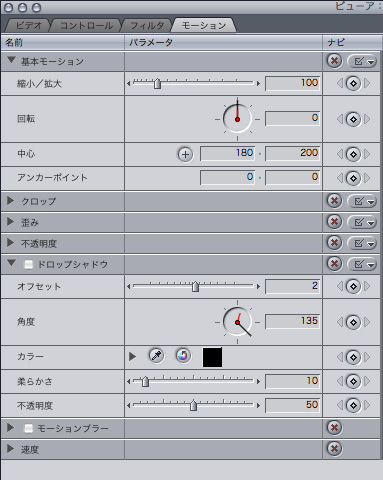Switch to the ビデオ tab
This screenshot has height=480, width=383.
tap(29, 25)
